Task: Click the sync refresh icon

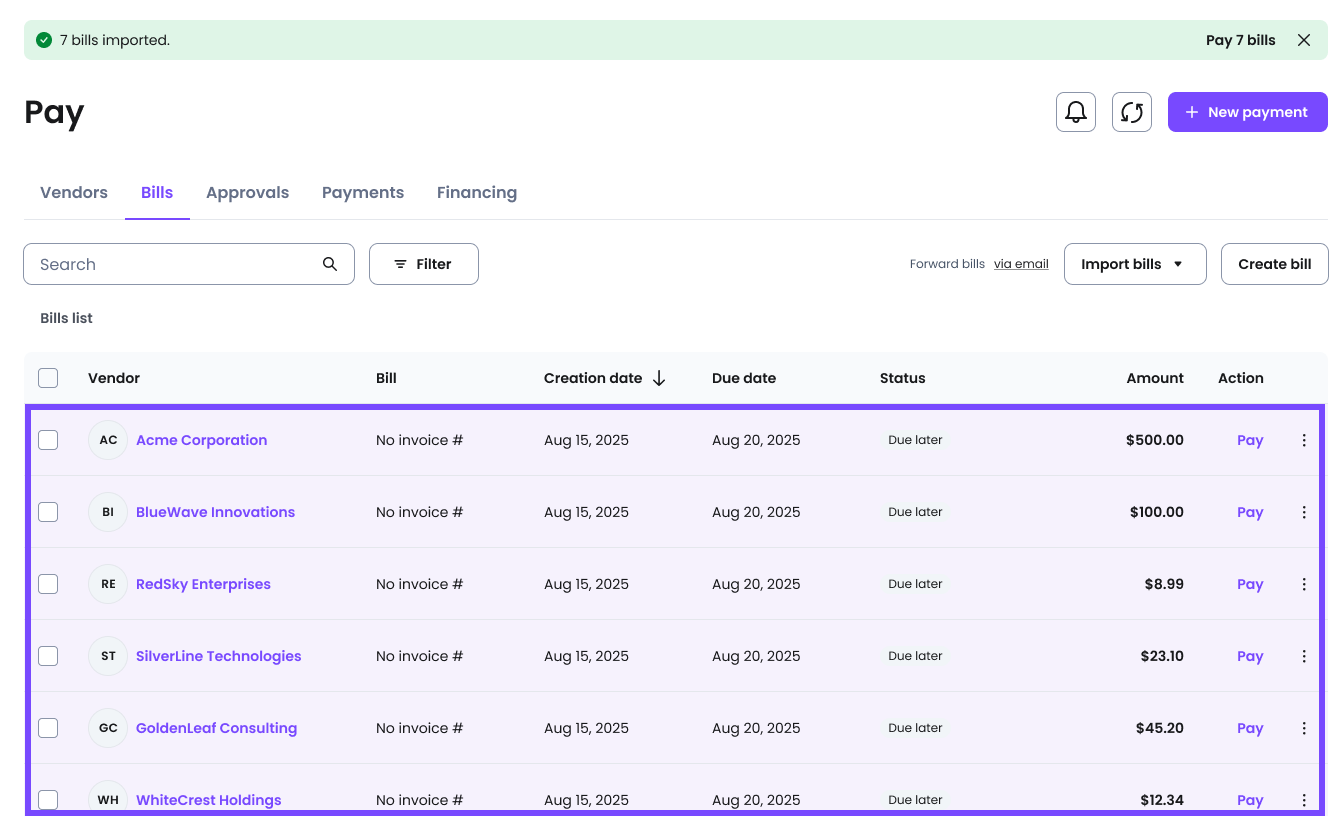Action: point(1131,112)
